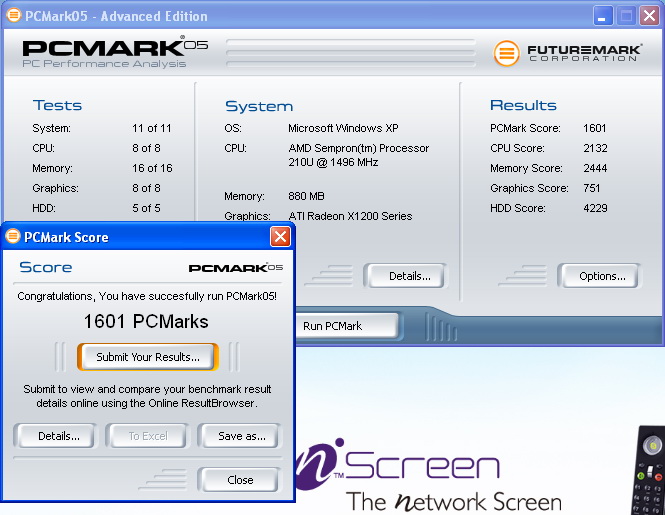Open the Options... button under Results
665x515 pixels.
point(602,276)
